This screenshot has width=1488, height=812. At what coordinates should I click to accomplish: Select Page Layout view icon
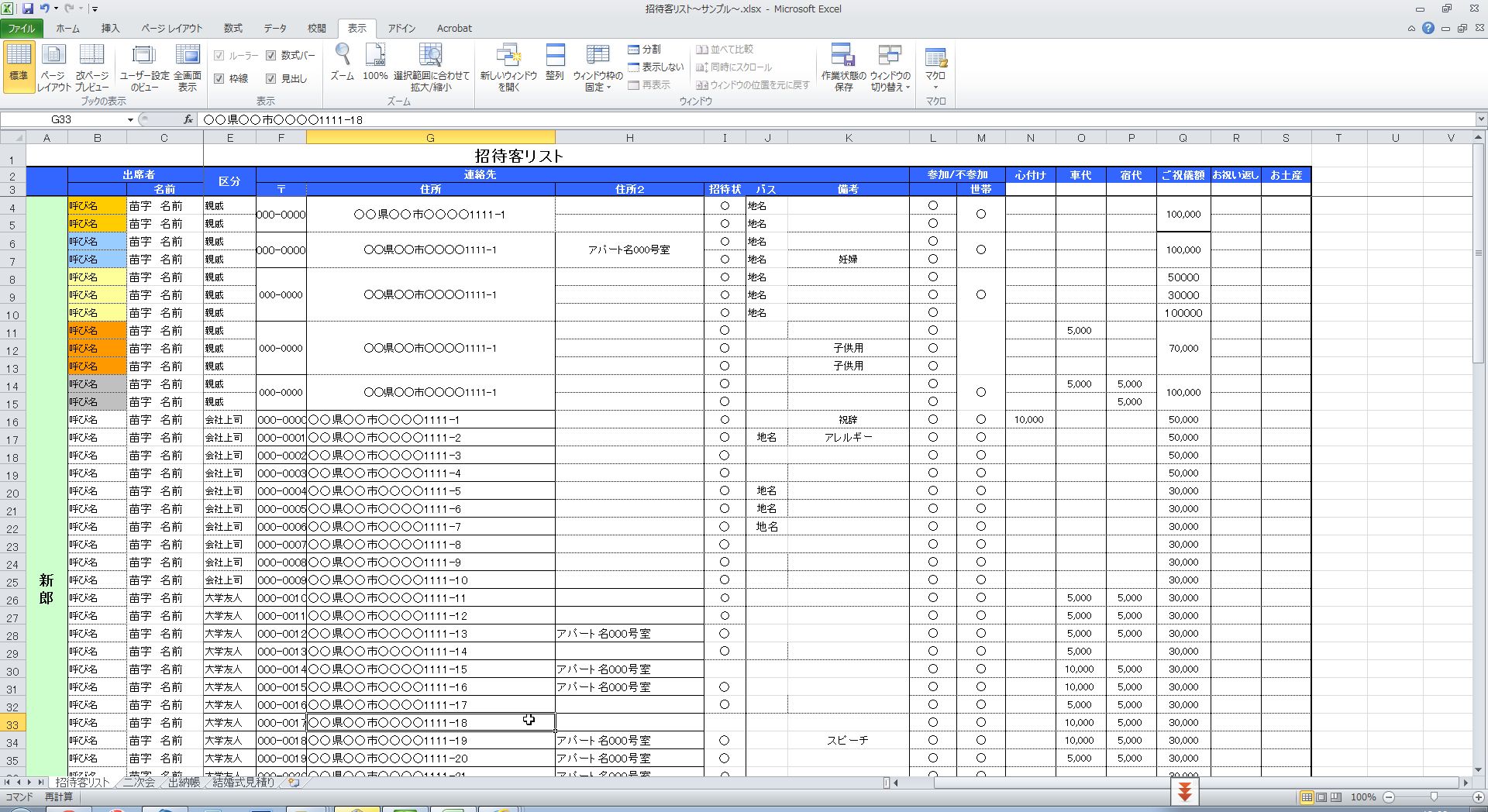pos(53,56)
